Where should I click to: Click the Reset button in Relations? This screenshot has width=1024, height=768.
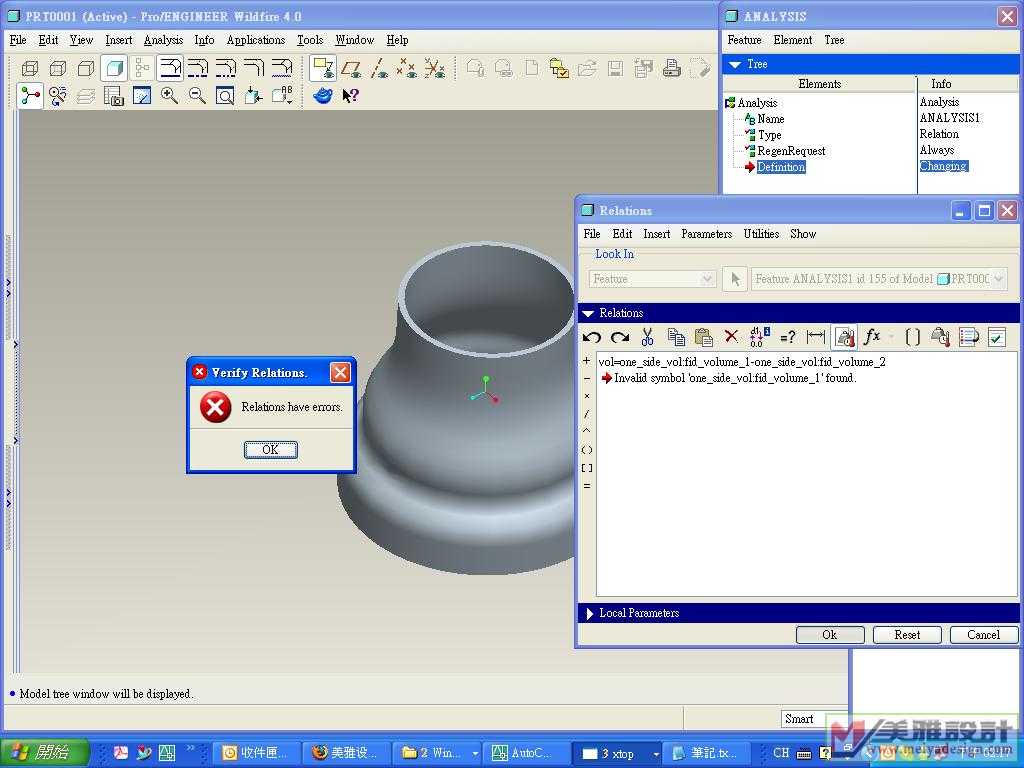tap(907, 635)
